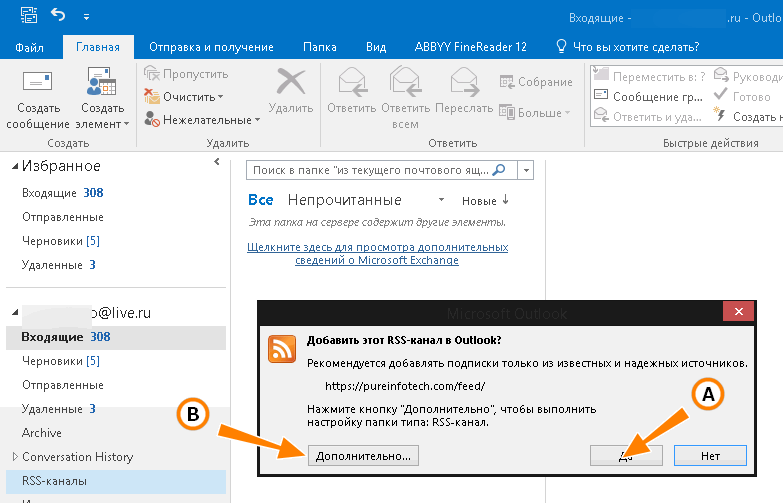Open the Папка ribbon tab
The image size is (783, 503).
(320, 47)
